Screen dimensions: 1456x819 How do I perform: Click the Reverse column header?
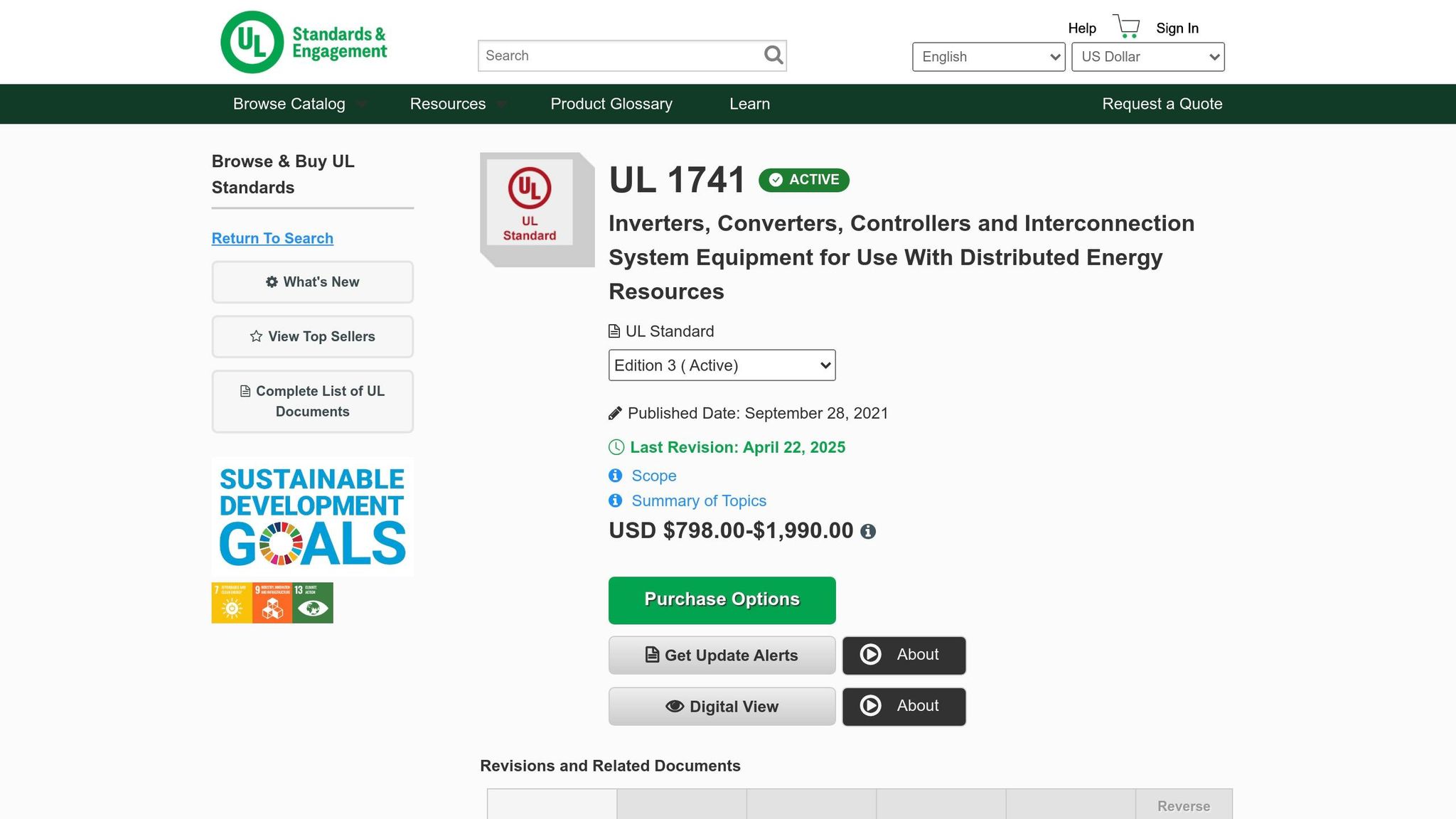click(1184, 805)
